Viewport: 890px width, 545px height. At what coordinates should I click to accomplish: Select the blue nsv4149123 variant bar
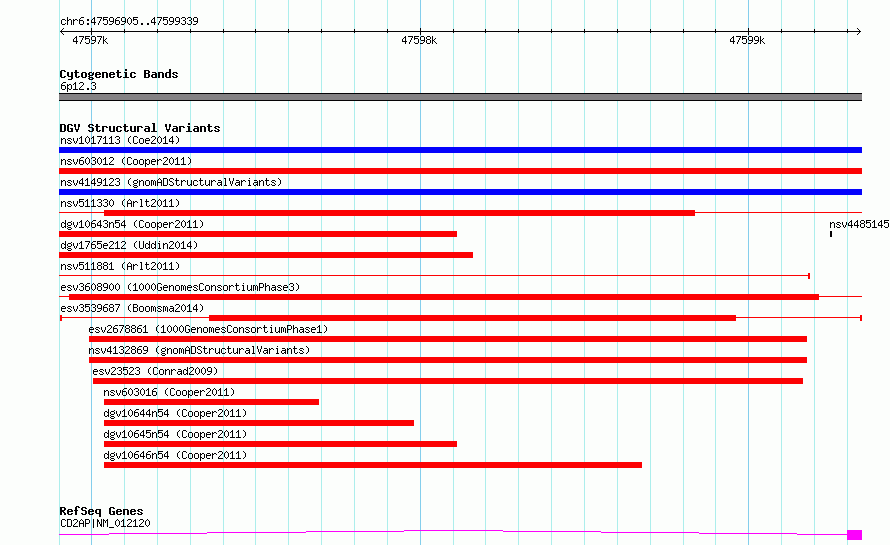click(x=460, y=192)
